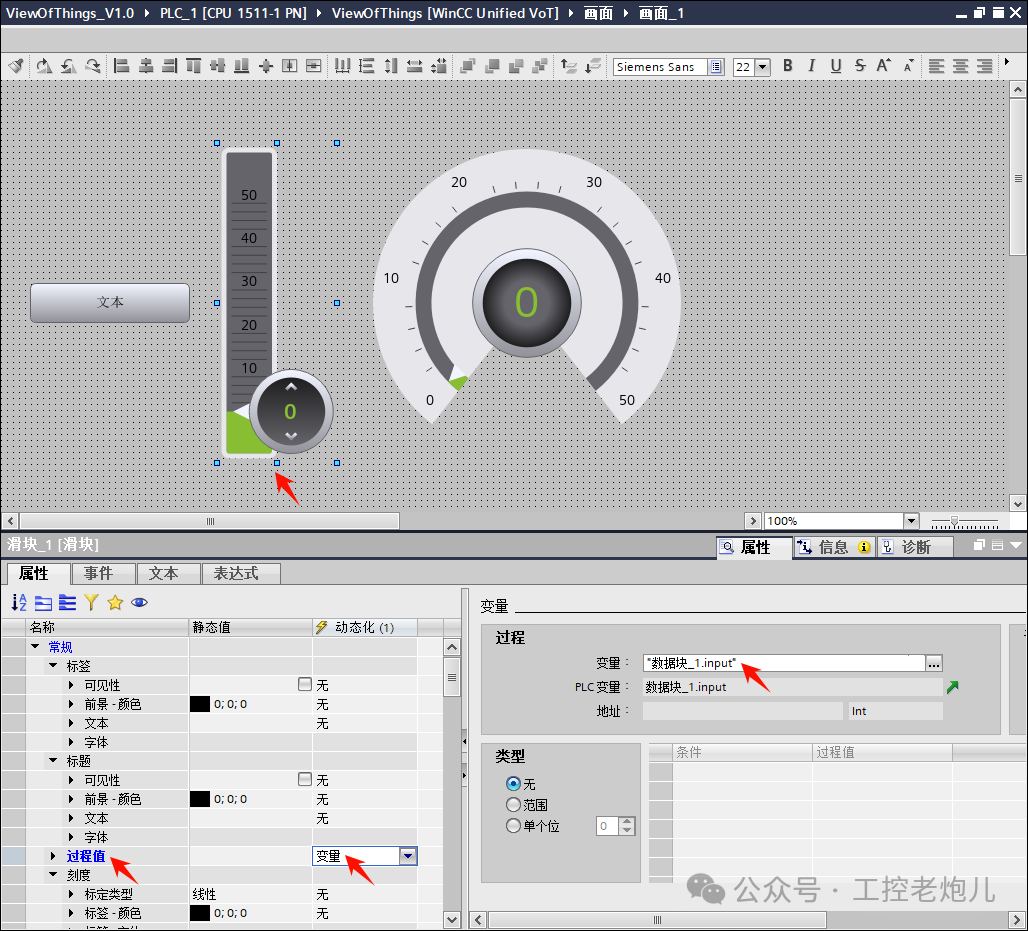The image size is (1028, 931).
Task: Click the favorites star icon in properties panel
Action: click(115, 602)
